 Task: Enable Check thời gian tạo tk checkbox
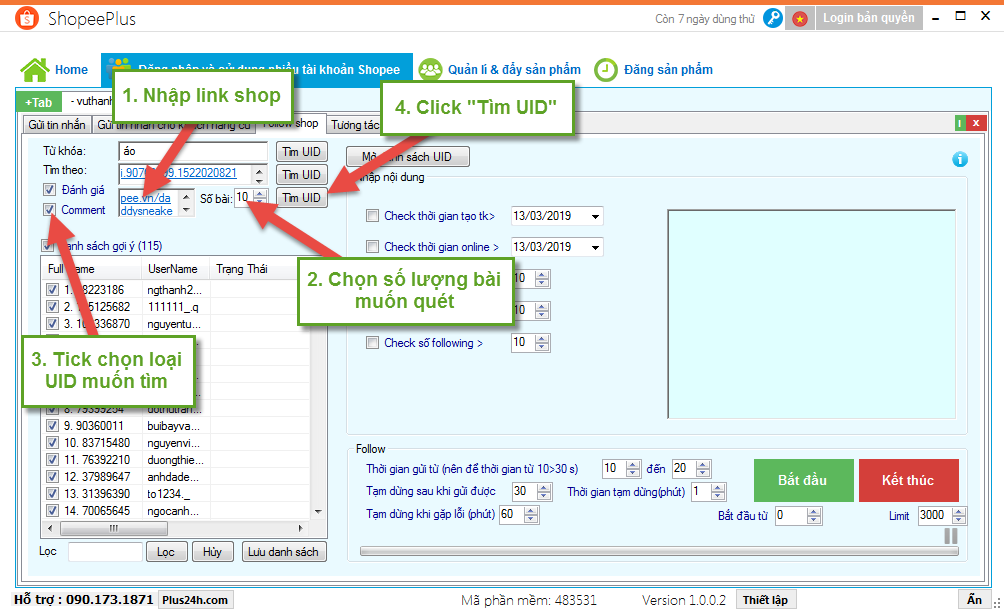(x=373, y=216)
